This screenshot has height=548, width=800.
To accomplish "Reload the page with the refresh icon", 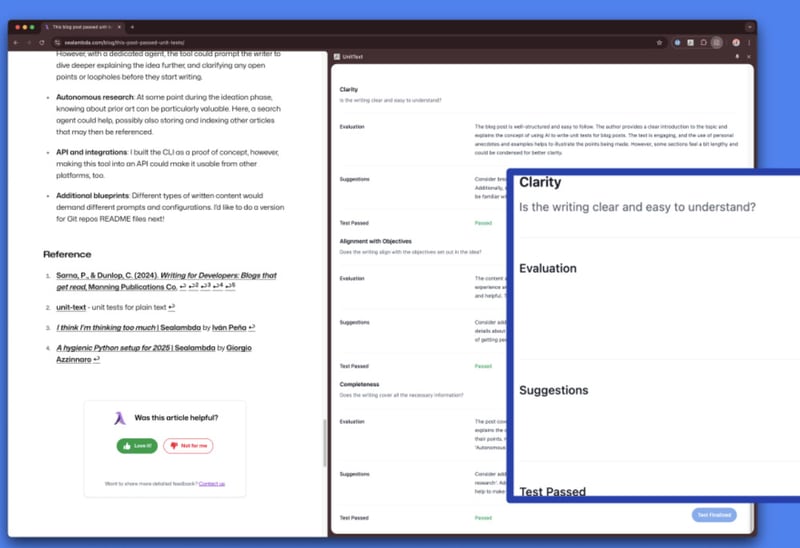I will (41, 43).
